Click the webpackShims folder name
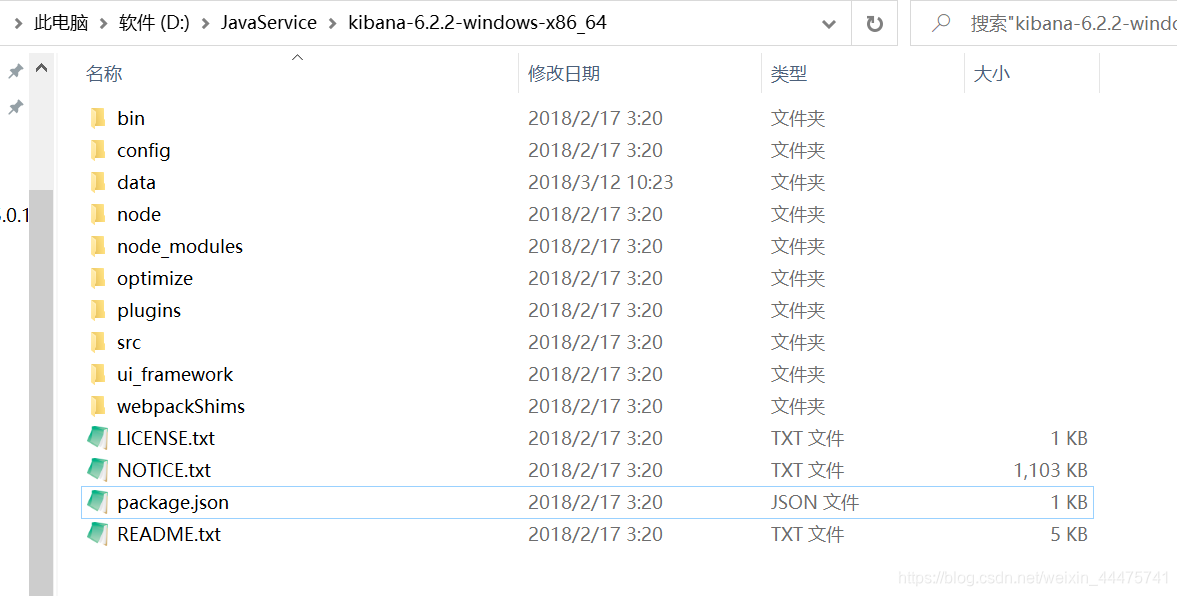Image resolution: width=1177 pixels, height=596 pixels. pyautogui.click(x=181, y=406)
